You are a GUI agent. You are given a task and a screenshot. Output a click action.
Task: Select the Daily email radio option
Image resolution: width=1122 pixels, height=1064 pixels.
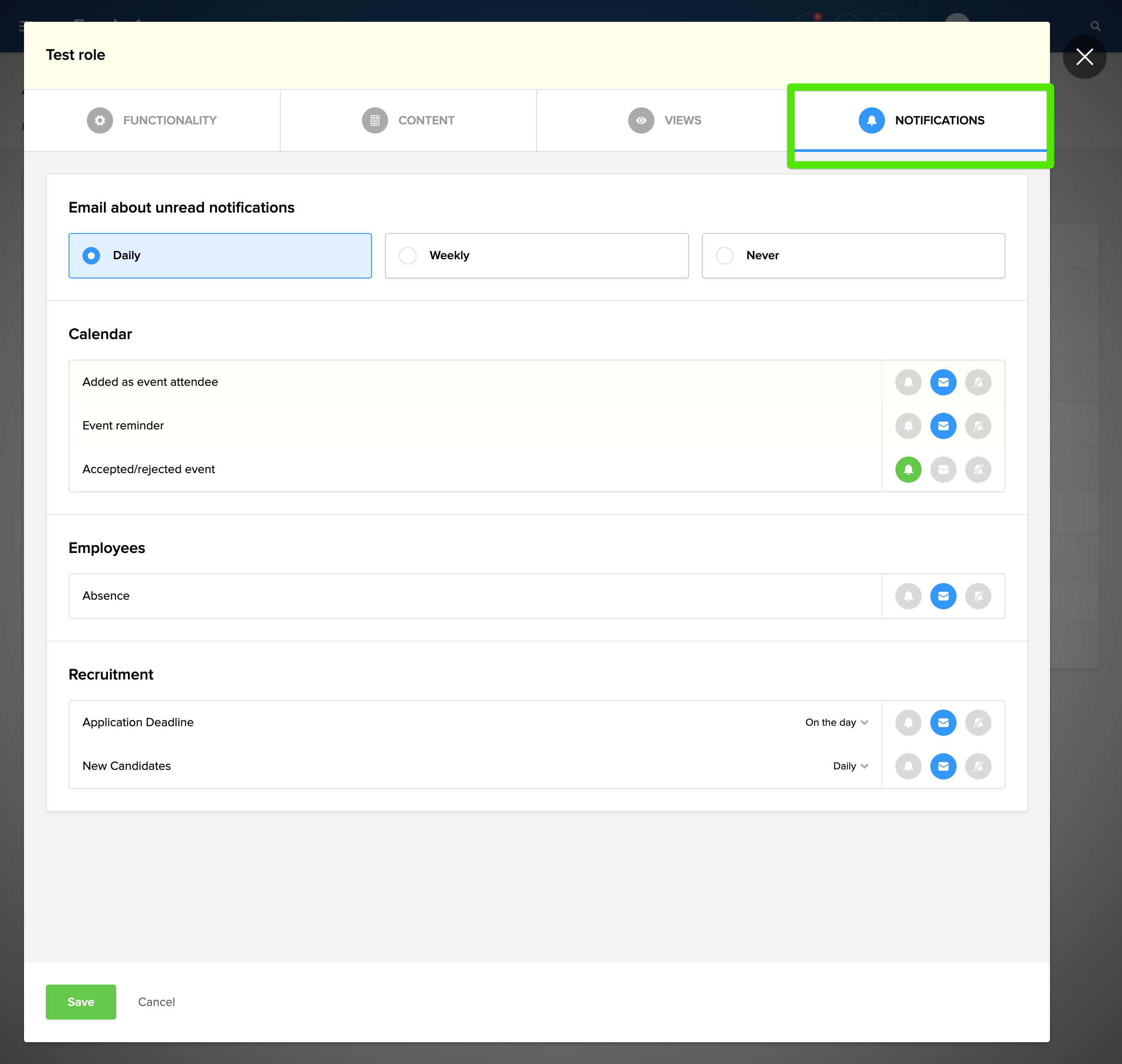pos(91,256)
